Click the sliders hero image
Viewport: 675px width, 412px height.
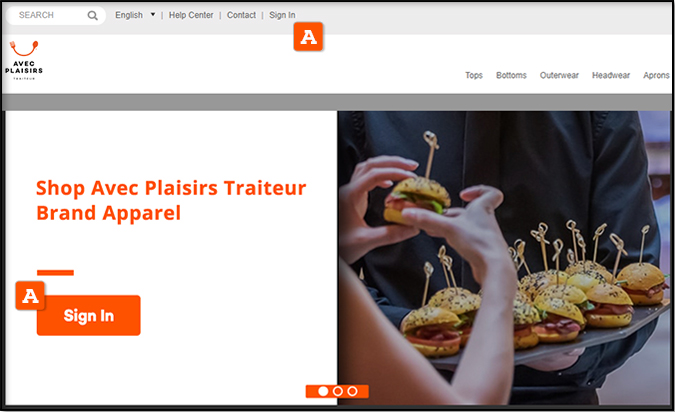point(504,257)
